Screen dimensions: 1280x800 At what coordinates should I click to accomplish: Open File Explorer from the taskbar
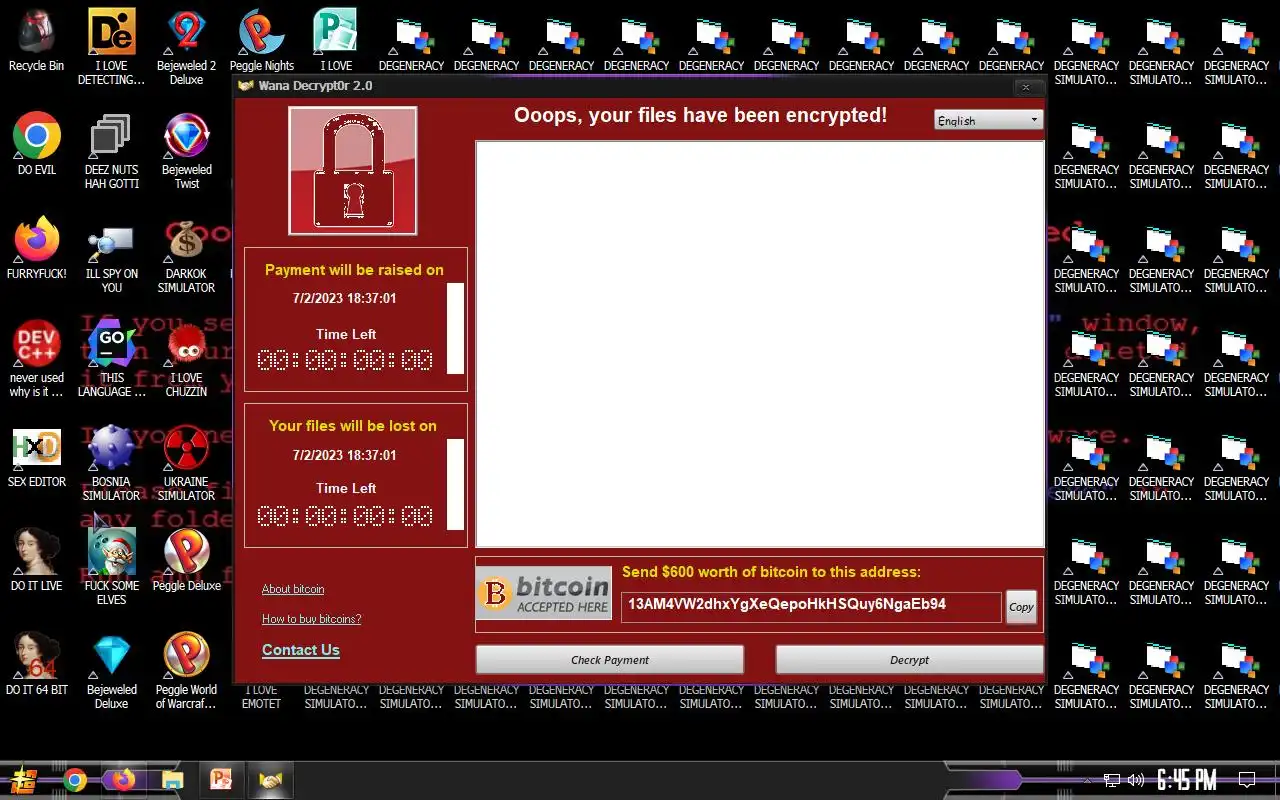[x=172, y=780]
